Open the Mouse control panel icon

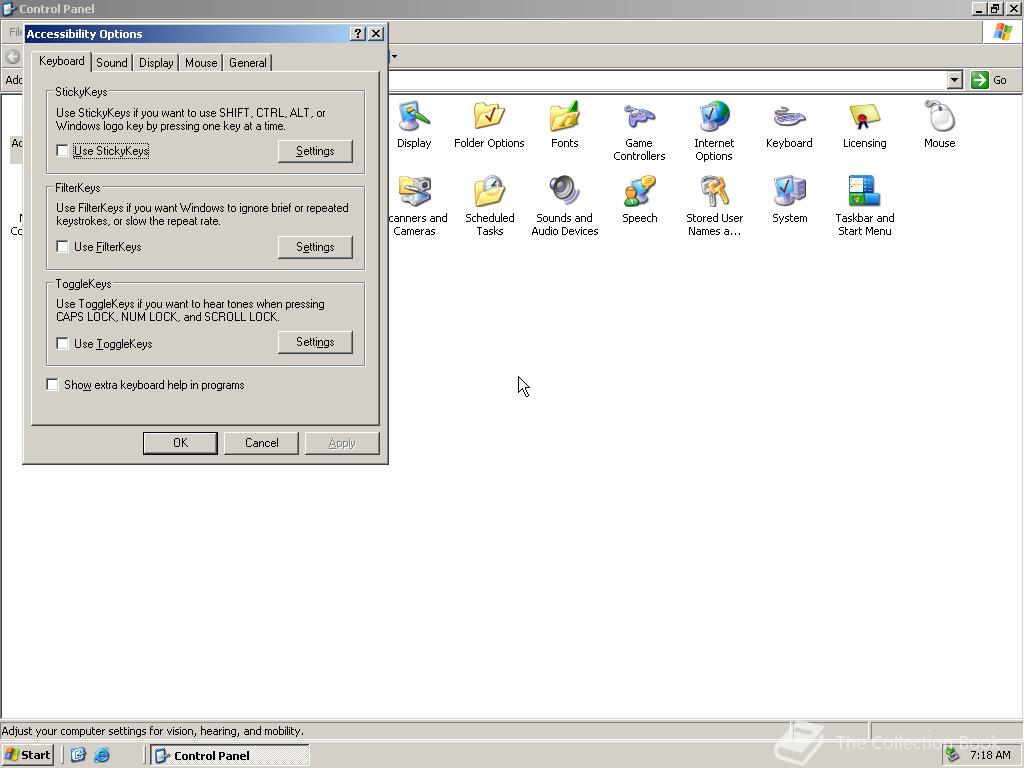point(939,124)
